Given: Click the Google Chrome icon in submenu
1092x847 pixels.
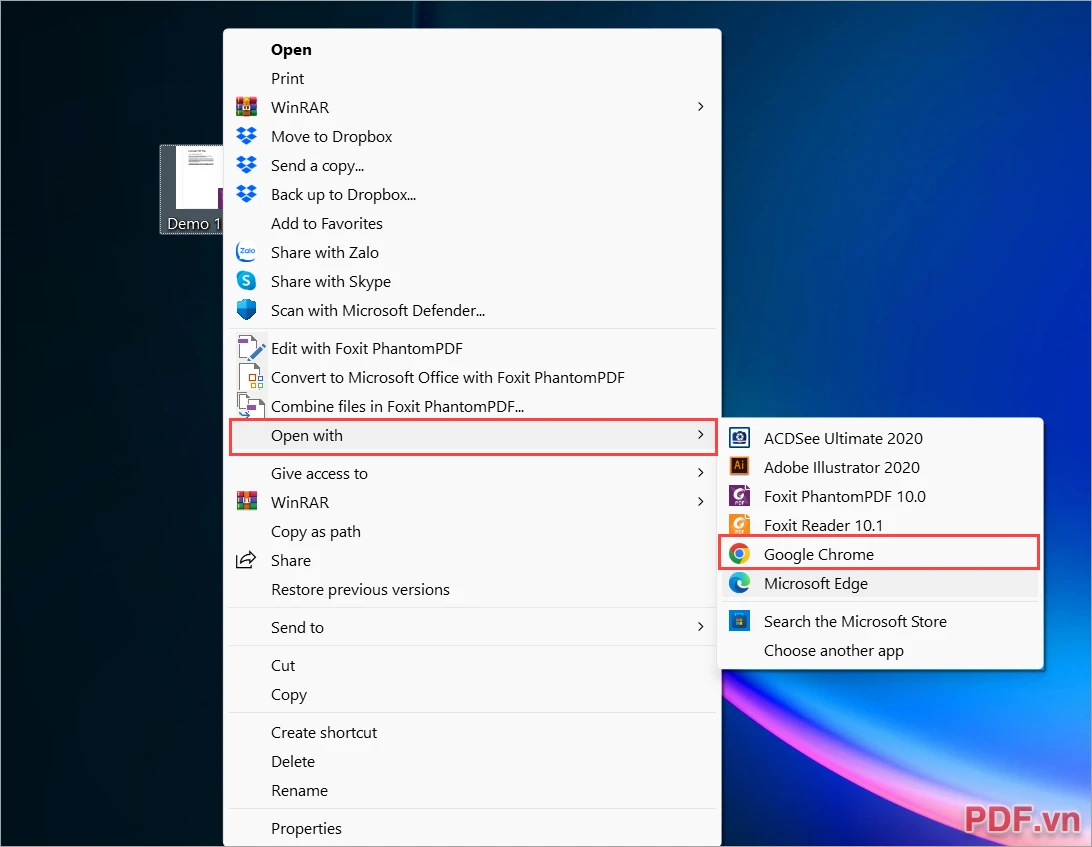Looking at the screenshot, I should pos(740,554).
